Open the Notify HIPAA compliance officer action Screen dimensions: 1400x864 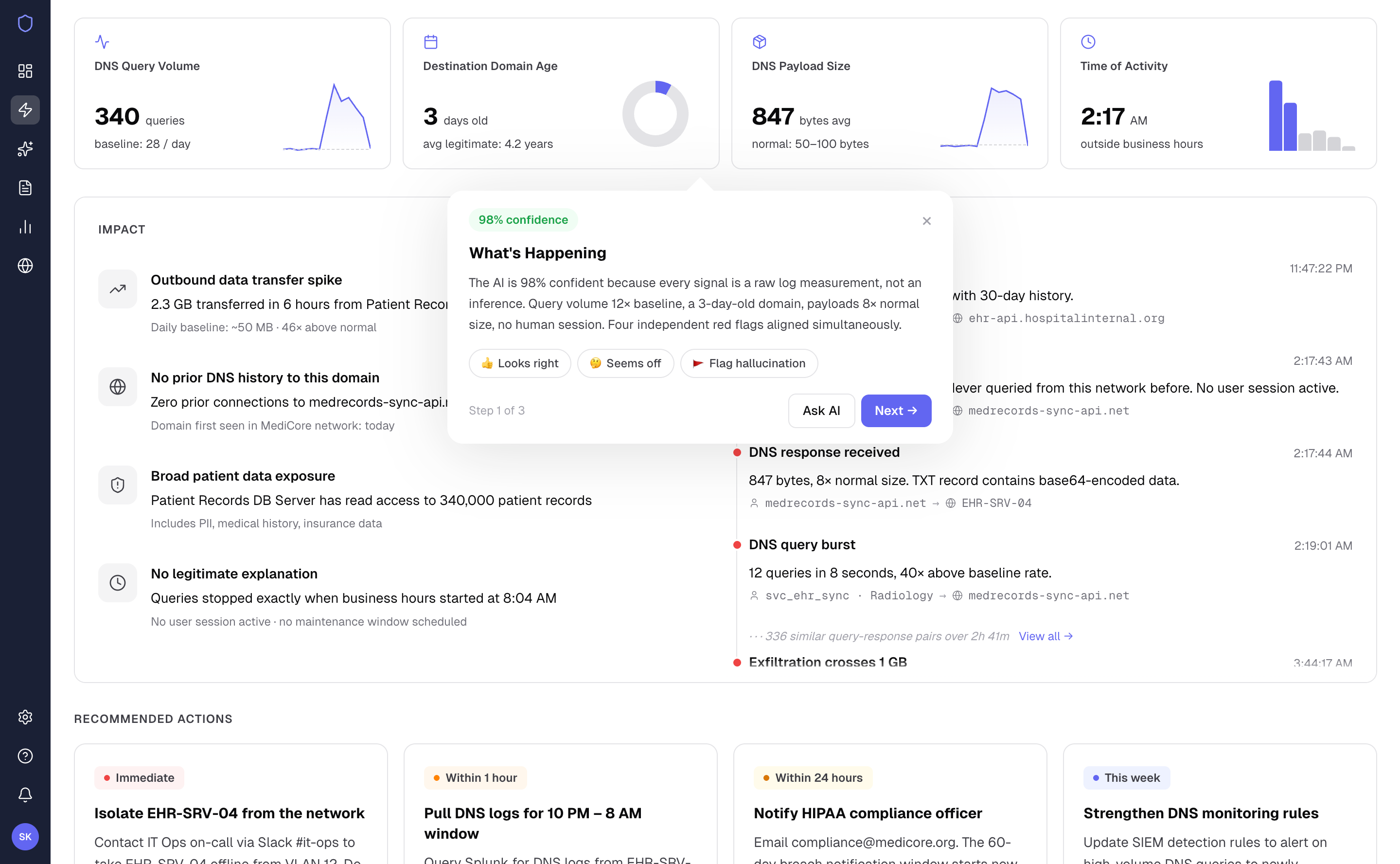coord(868,813)
